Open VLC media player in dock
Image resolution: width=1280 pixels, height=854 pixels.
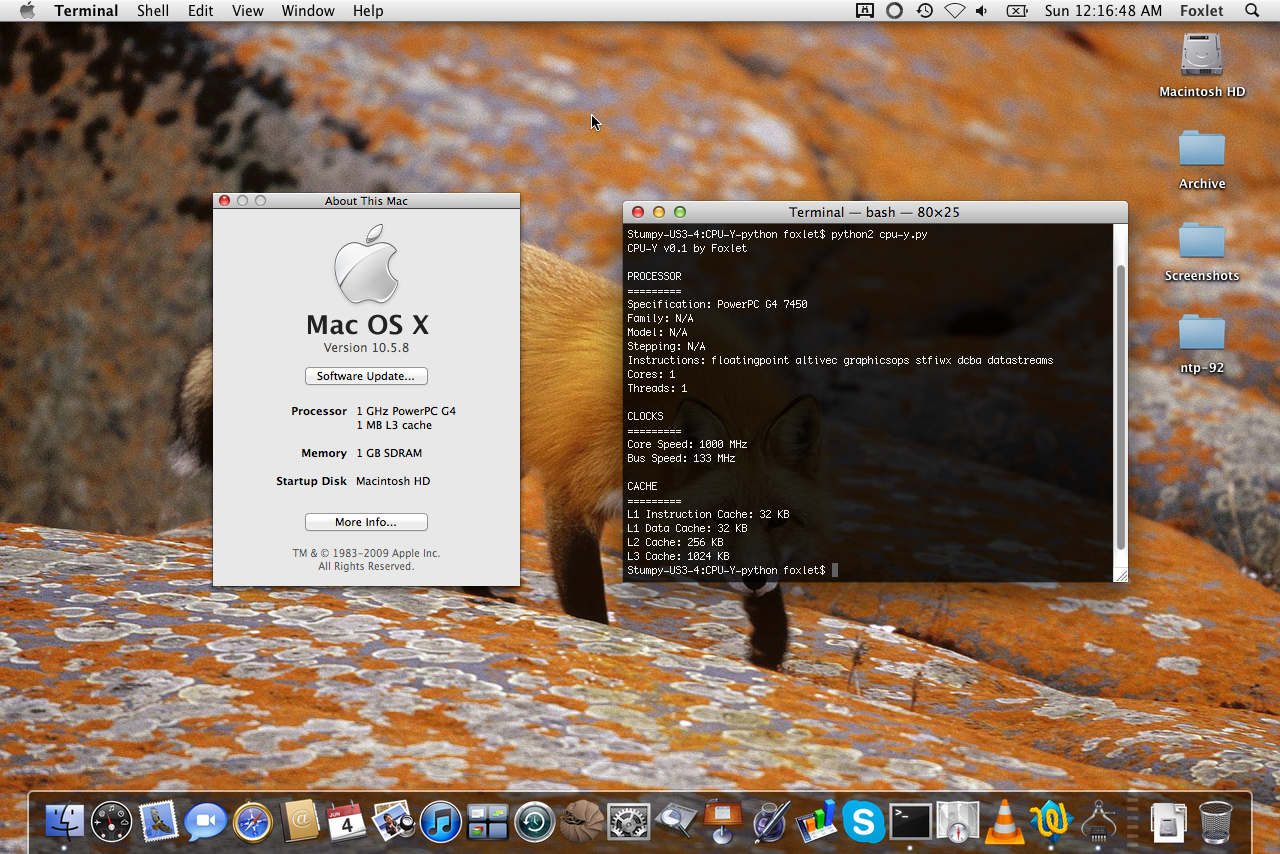tap(1004, 822)
